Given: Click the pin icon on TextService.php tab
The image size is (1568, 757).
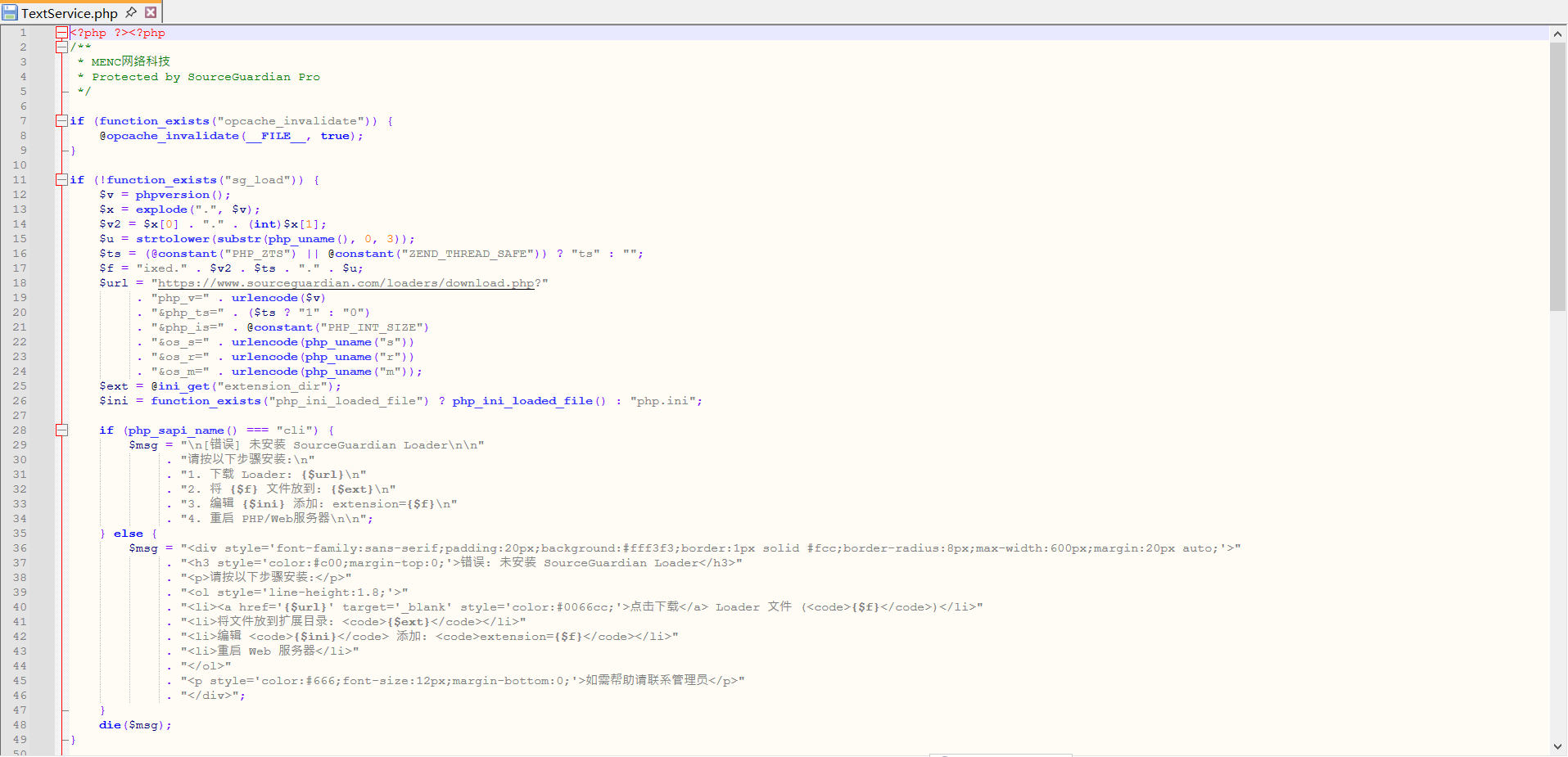Looking at the screenshot, I should [x=131, y=12].
